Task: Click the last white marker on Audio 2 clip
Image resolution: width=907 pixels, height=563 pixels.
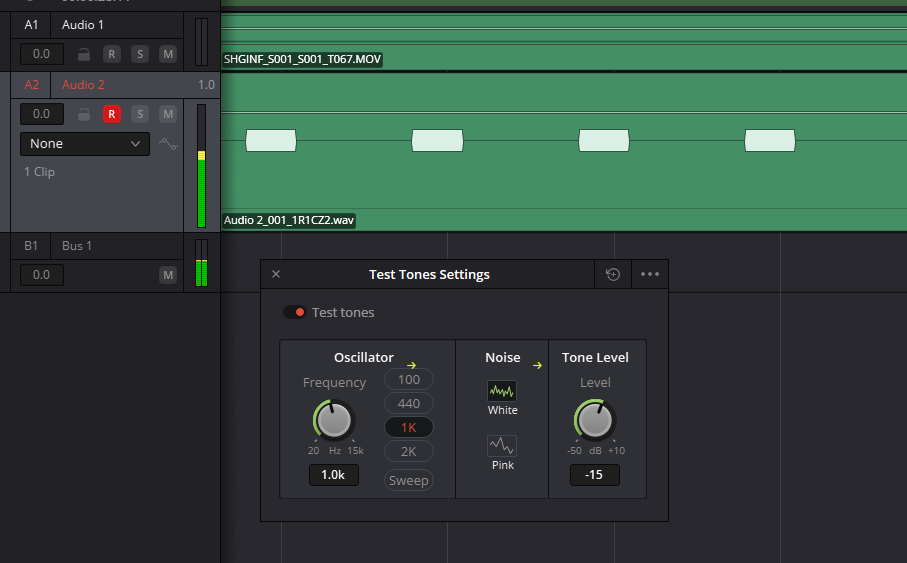Action: tap(770, 141)
